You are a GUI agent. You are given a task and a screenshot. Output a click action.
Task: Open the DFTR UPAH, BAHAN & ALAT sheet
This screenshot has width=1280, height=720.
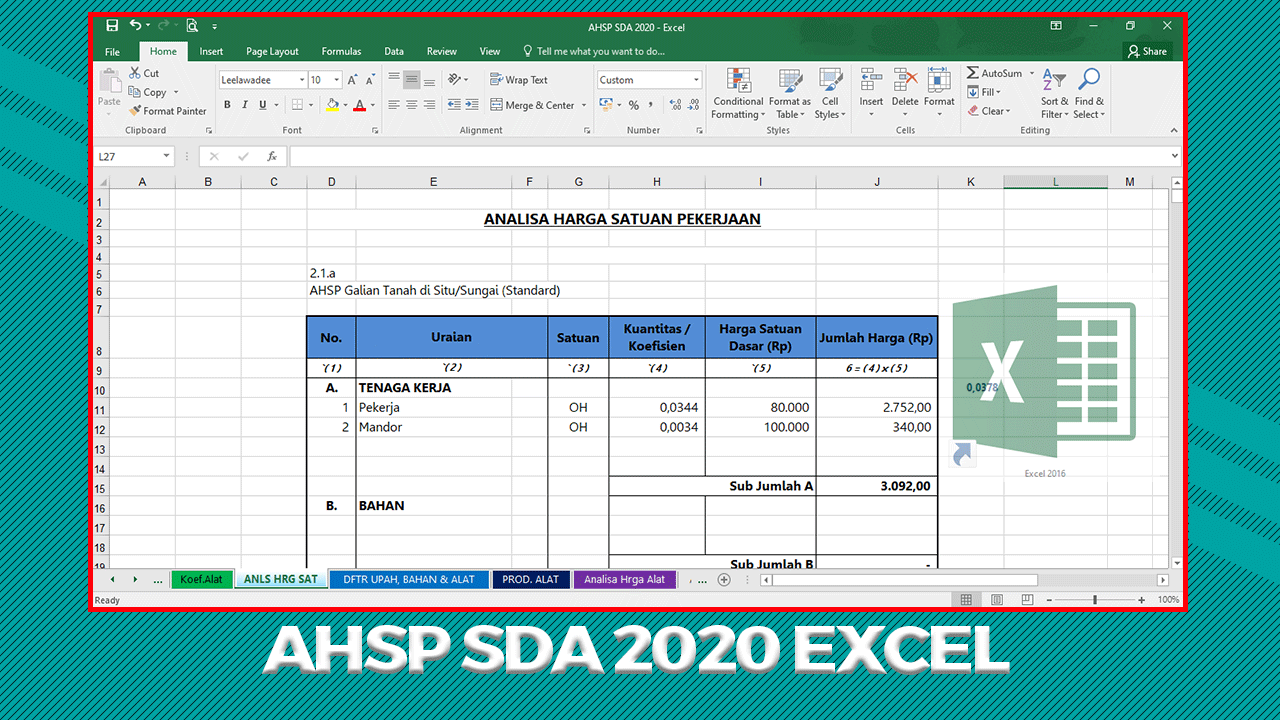click(409, 579)
